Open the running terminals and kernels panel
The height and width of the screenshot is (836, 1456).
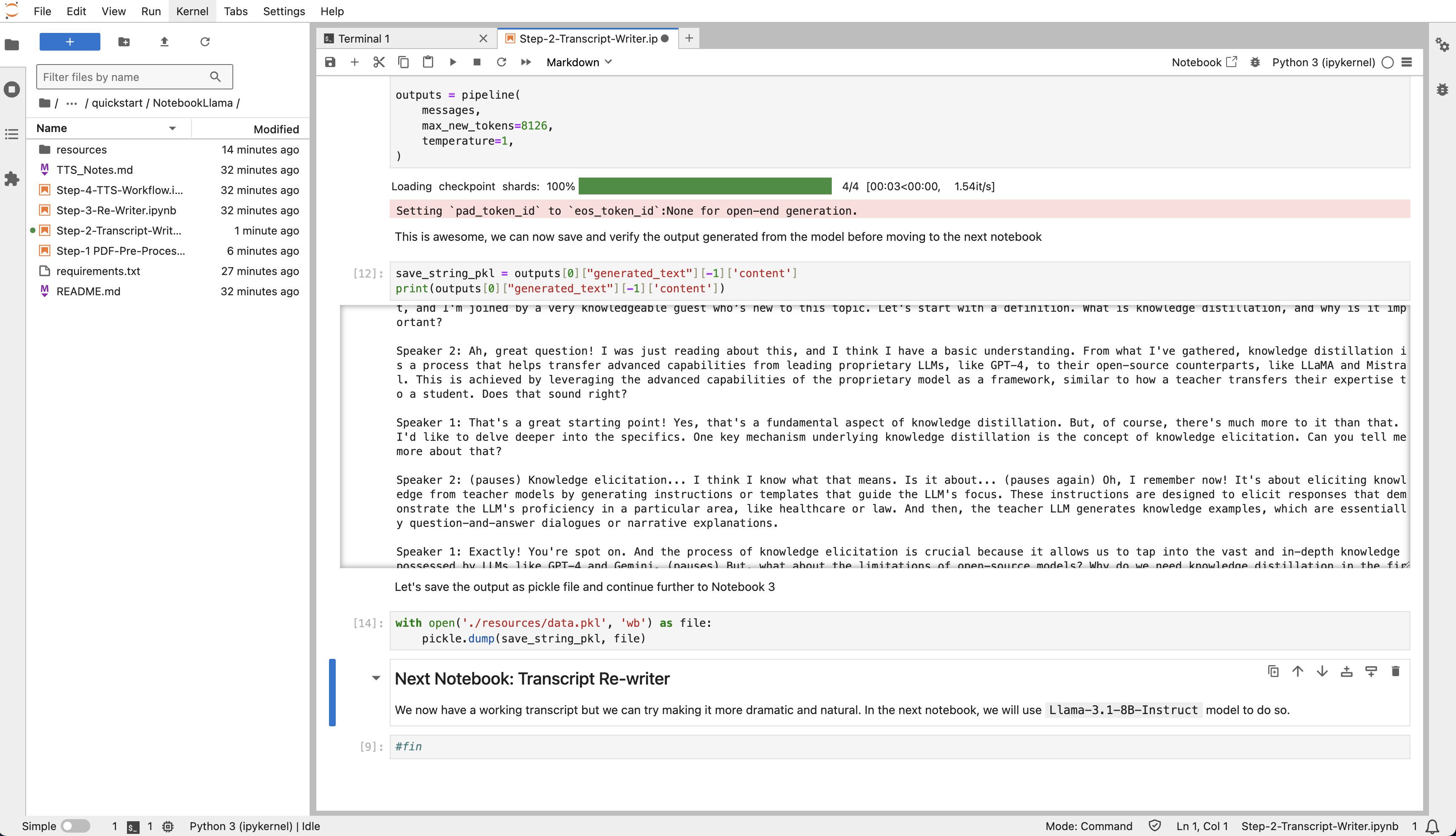coord(12,89)
